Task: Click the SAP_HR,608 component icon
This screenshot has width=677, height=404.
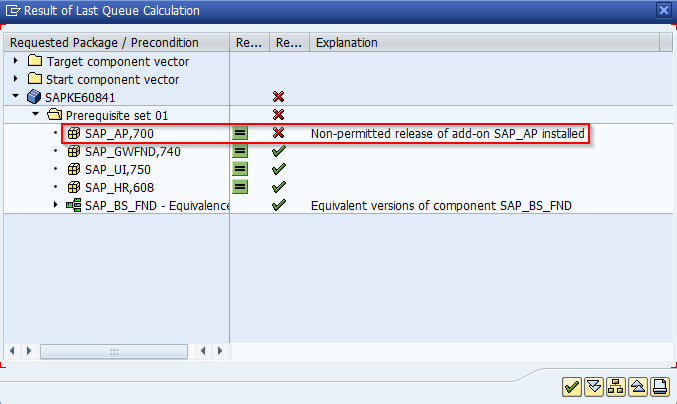Action: 74,187
